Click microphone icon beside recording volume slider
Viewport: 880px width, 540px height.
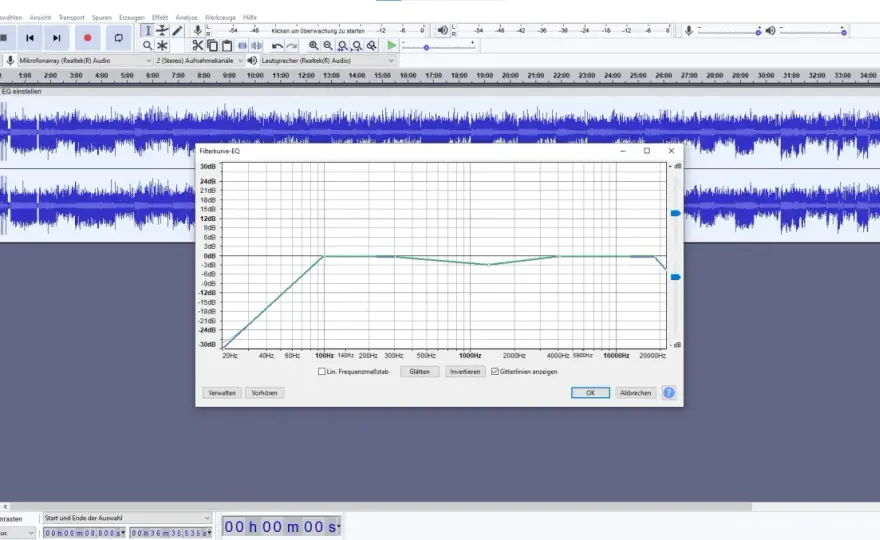point(689,30)
